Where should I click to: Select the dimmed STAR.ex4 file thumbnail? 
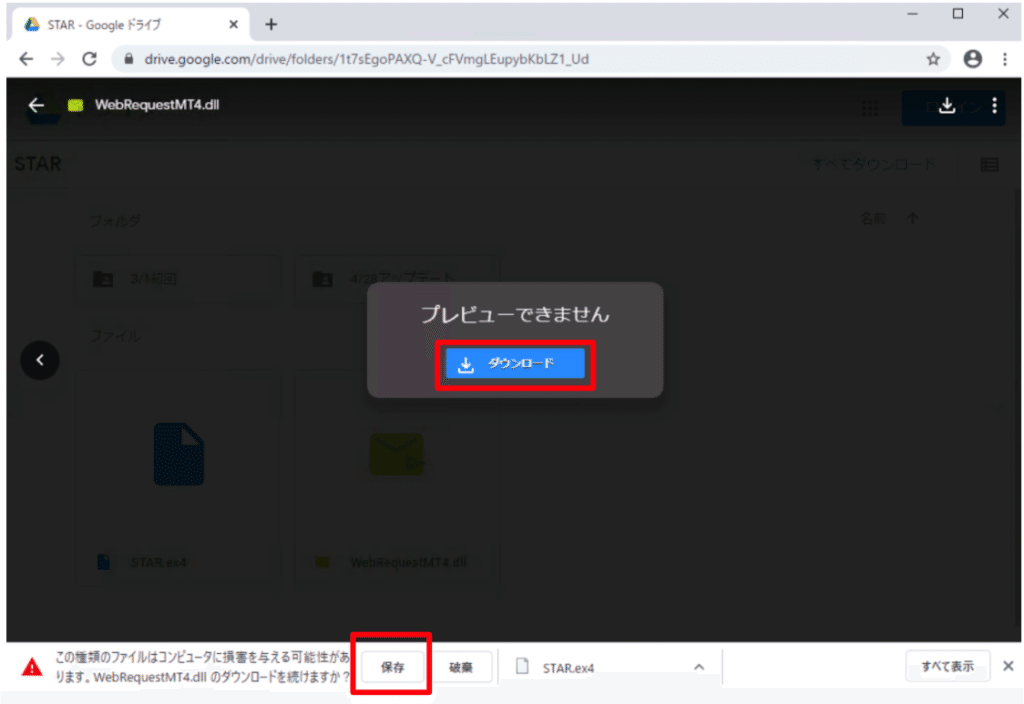(x=180, y=477)
